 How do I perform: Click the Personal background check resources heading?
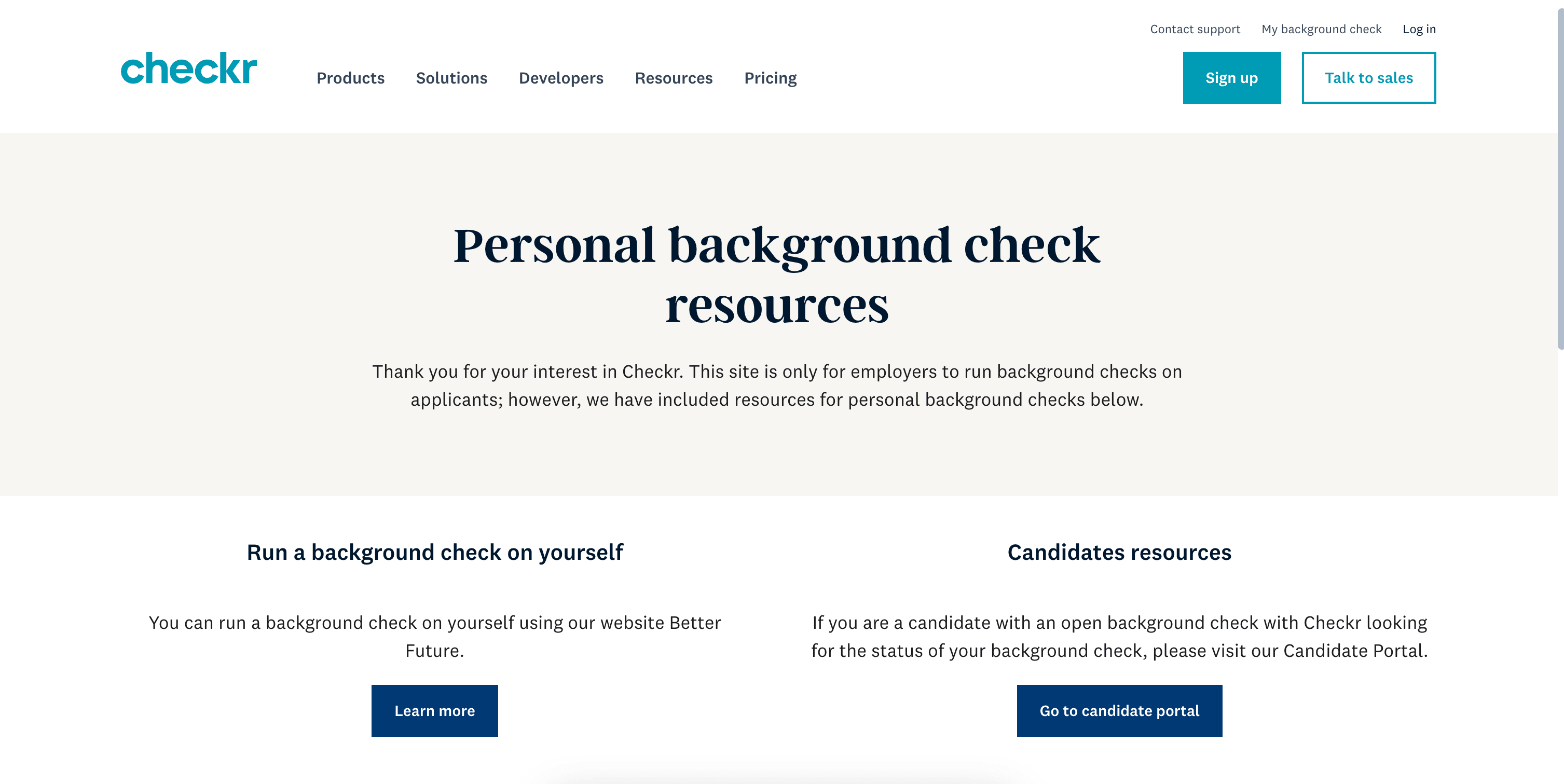(x=776, y=274)
